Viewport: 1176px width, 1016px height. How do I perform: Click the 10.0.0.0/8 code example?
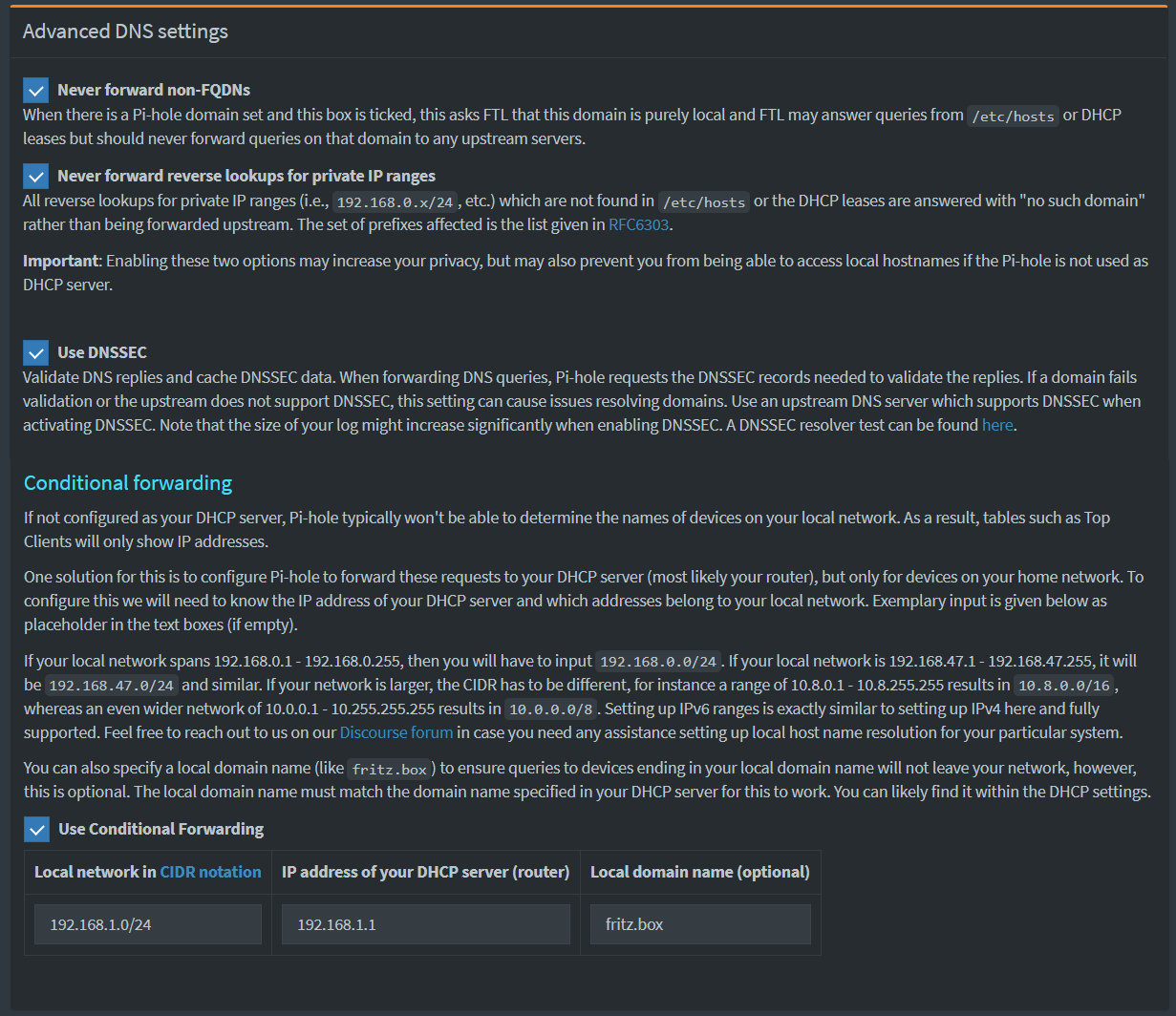point(551,709)
